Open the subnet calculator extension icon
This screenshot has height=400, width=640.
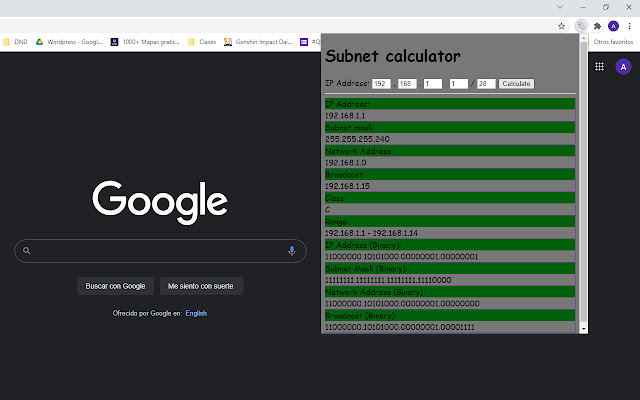(581, 26)
